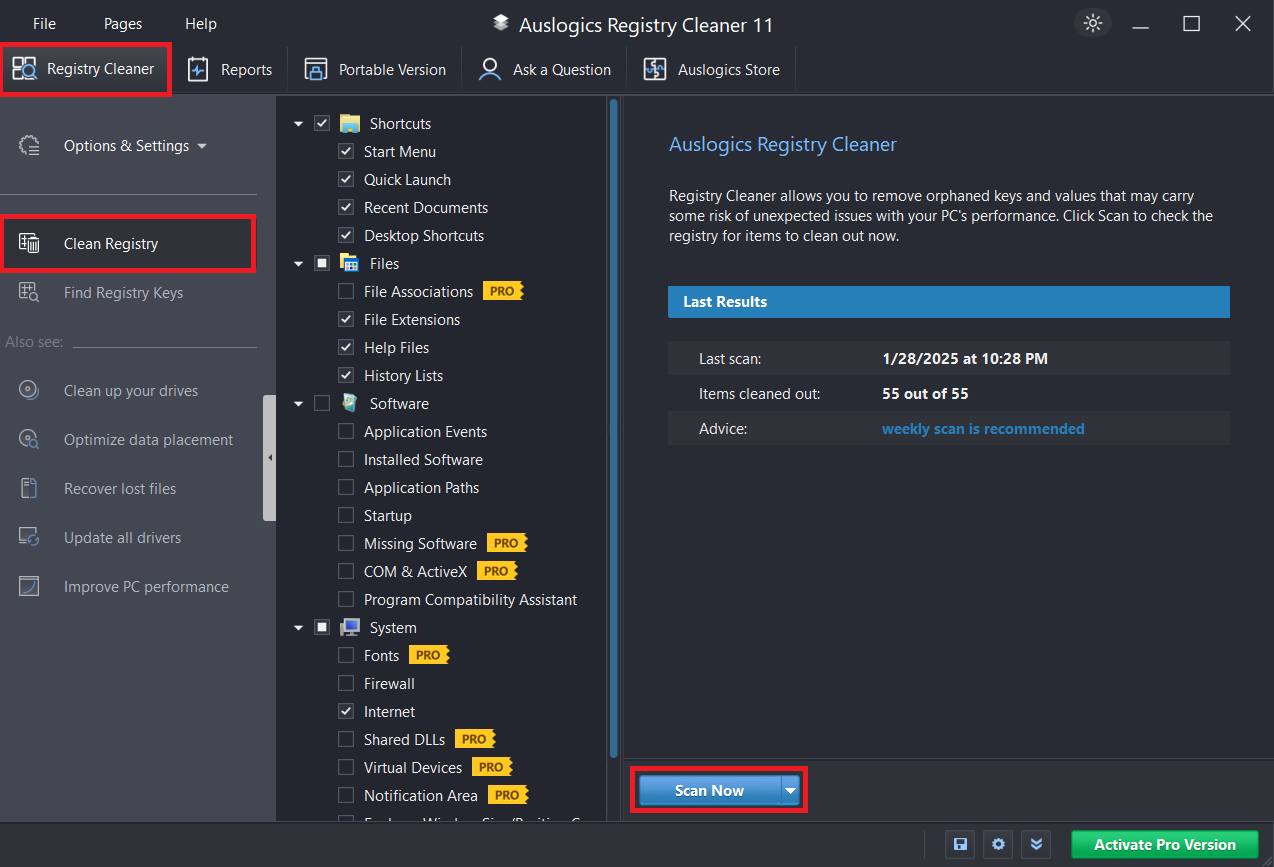Collapse the sidebar with the splitter arrow

click(270, 457)
